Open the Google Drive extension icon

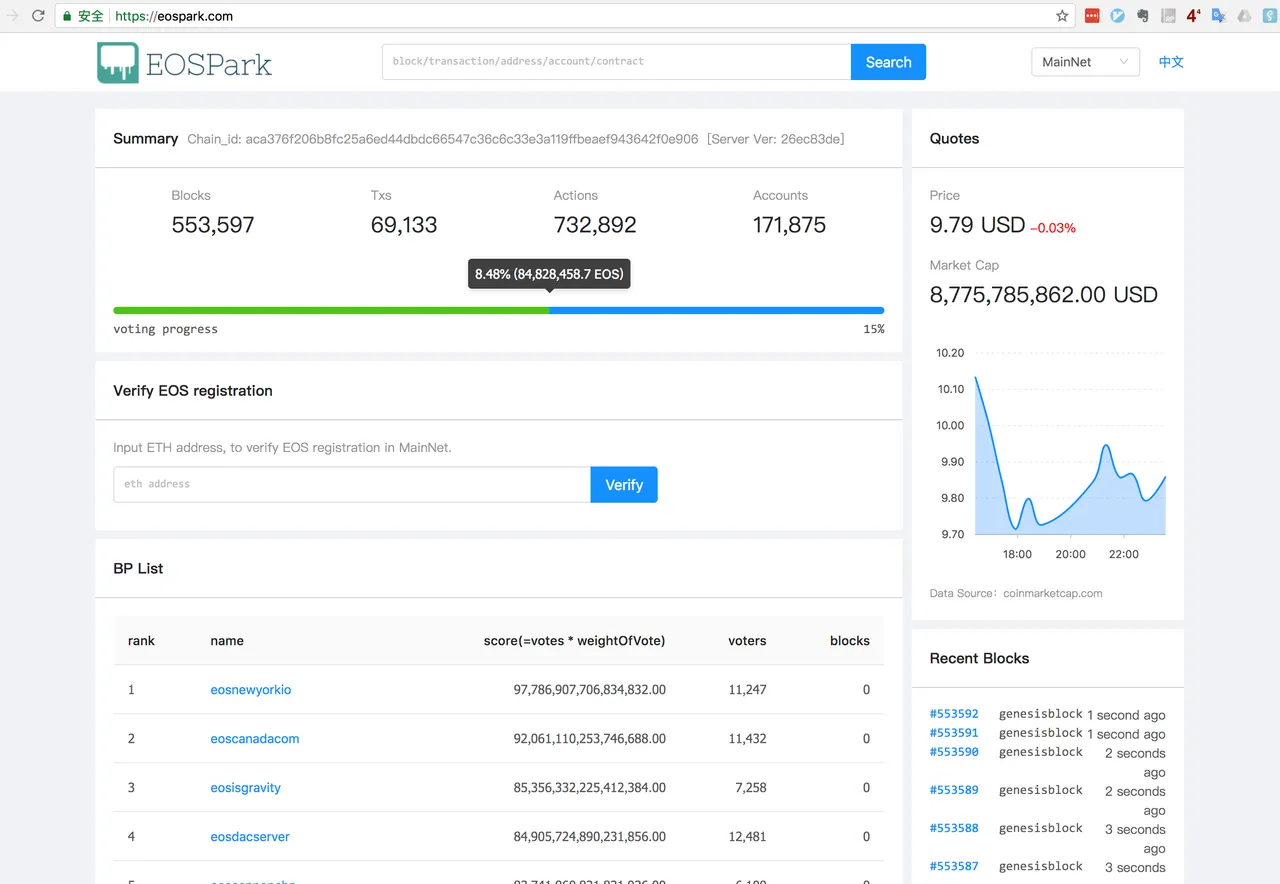(1244, 16)
